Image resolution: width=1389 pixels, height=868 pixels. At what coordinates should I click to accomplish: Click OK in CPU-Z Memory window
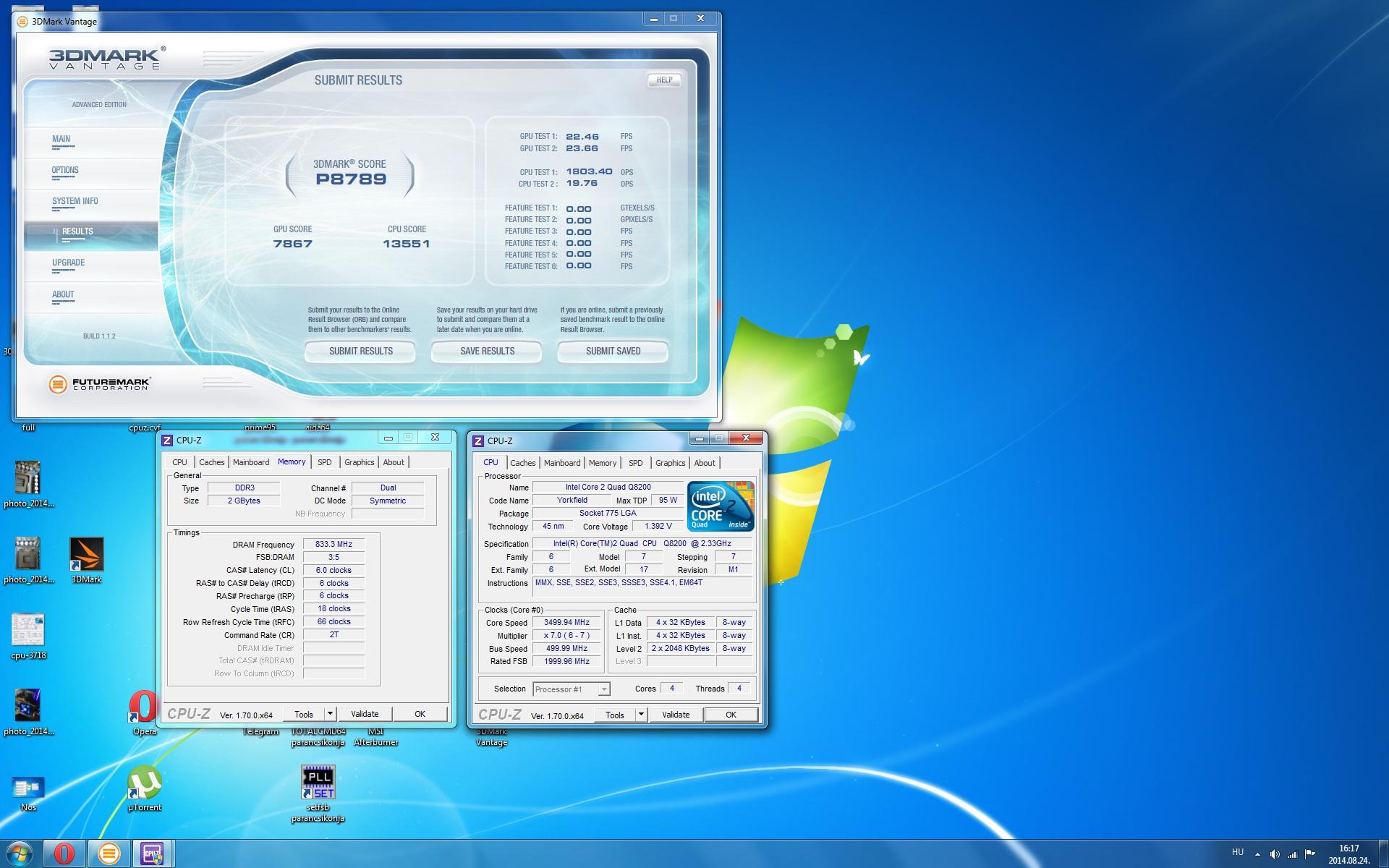click(x=420, y=714)
